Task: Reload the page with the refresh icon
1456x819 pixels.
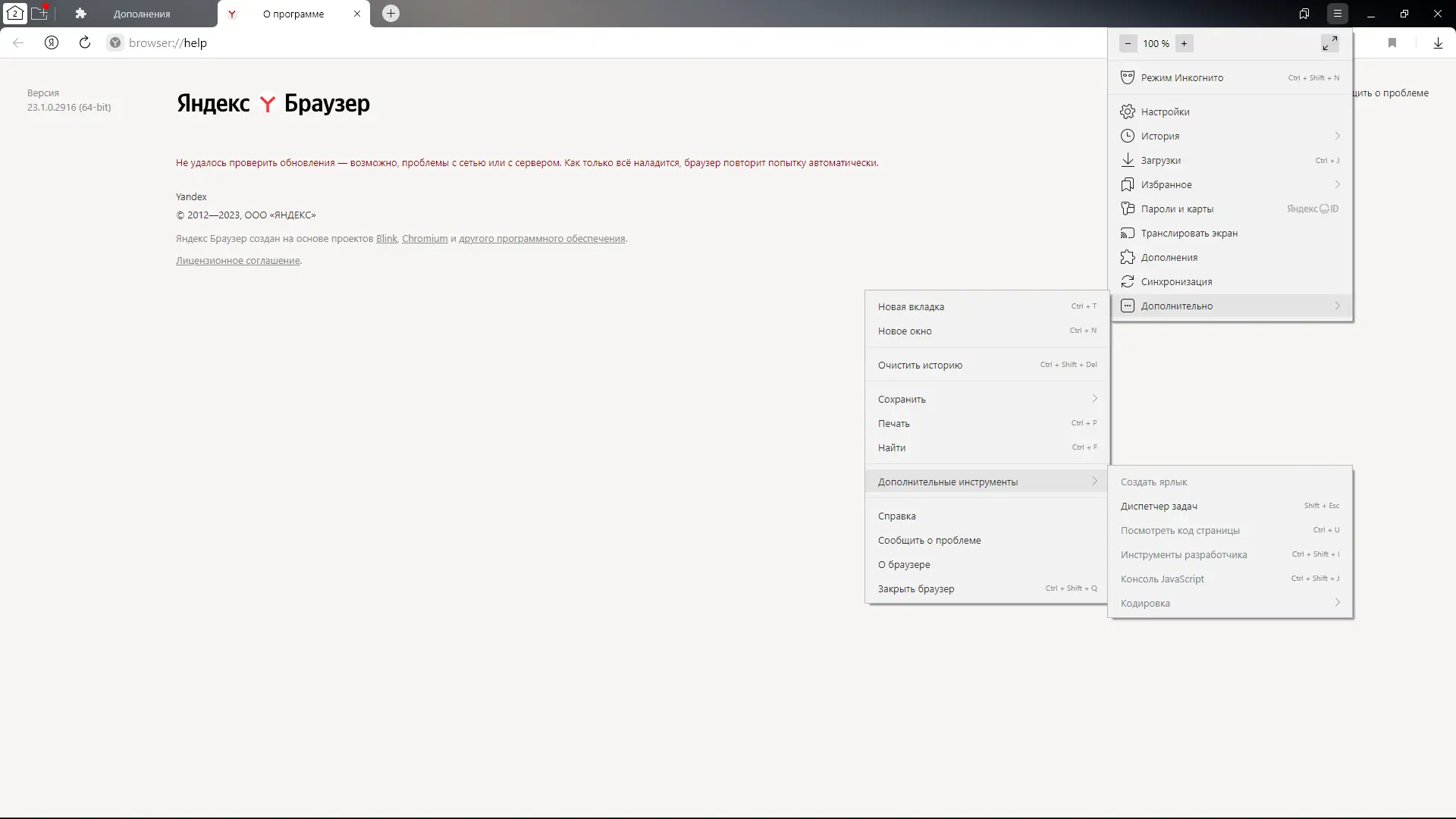Action: click(85, 42)
